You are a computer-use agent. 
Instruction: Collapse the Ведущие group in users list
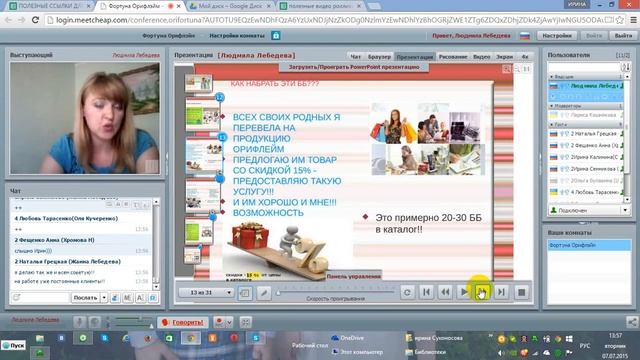coord(552,77)
